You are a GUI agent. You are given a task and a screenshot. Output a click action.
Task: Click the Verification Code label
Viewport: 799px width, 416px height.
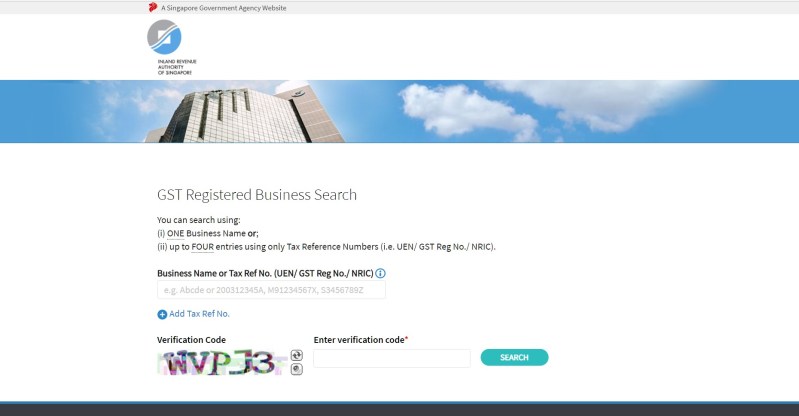[x=191, y=340]
